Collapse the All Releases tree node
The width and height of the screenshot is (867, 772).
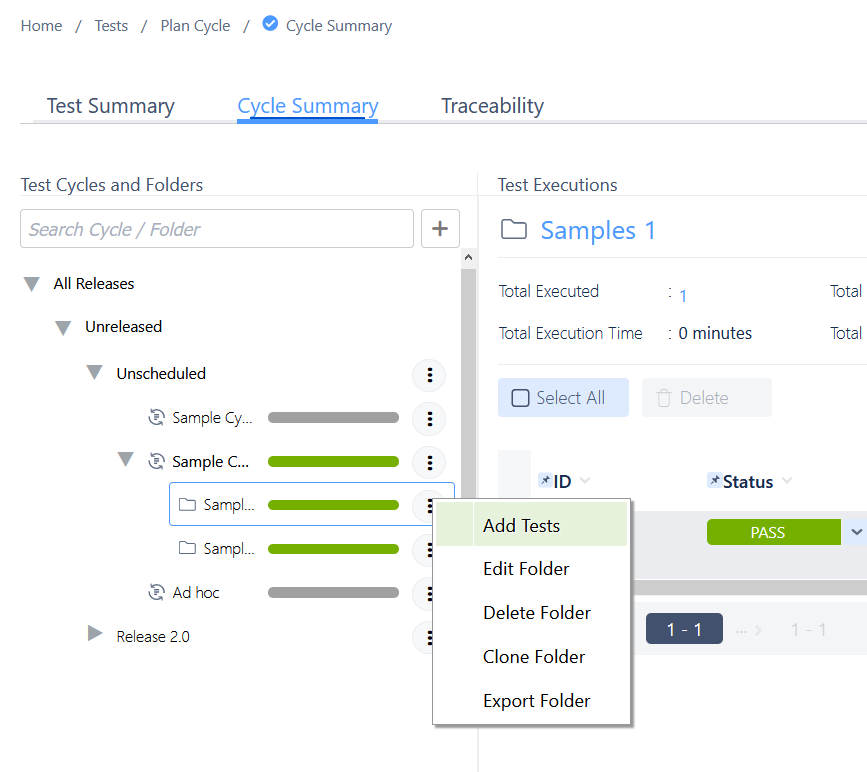tap(30, 283)
